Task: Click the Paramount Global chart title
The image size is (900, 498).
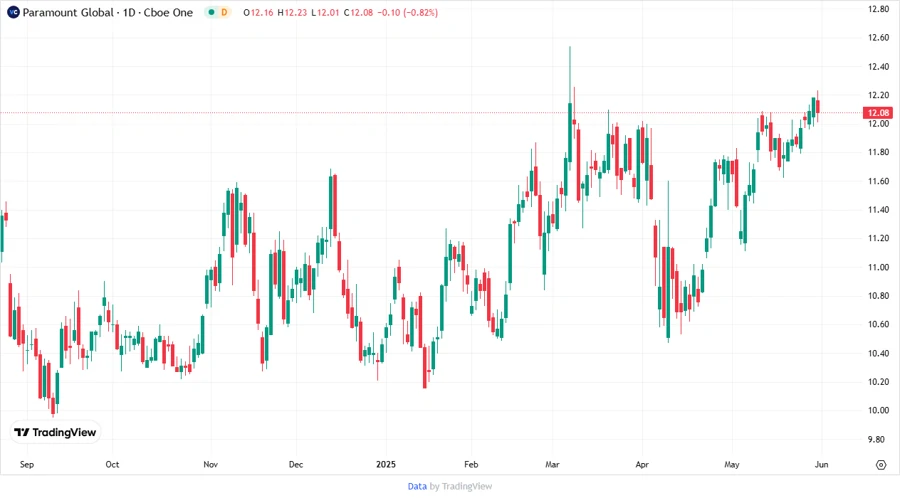Action: tap(107, 12)
